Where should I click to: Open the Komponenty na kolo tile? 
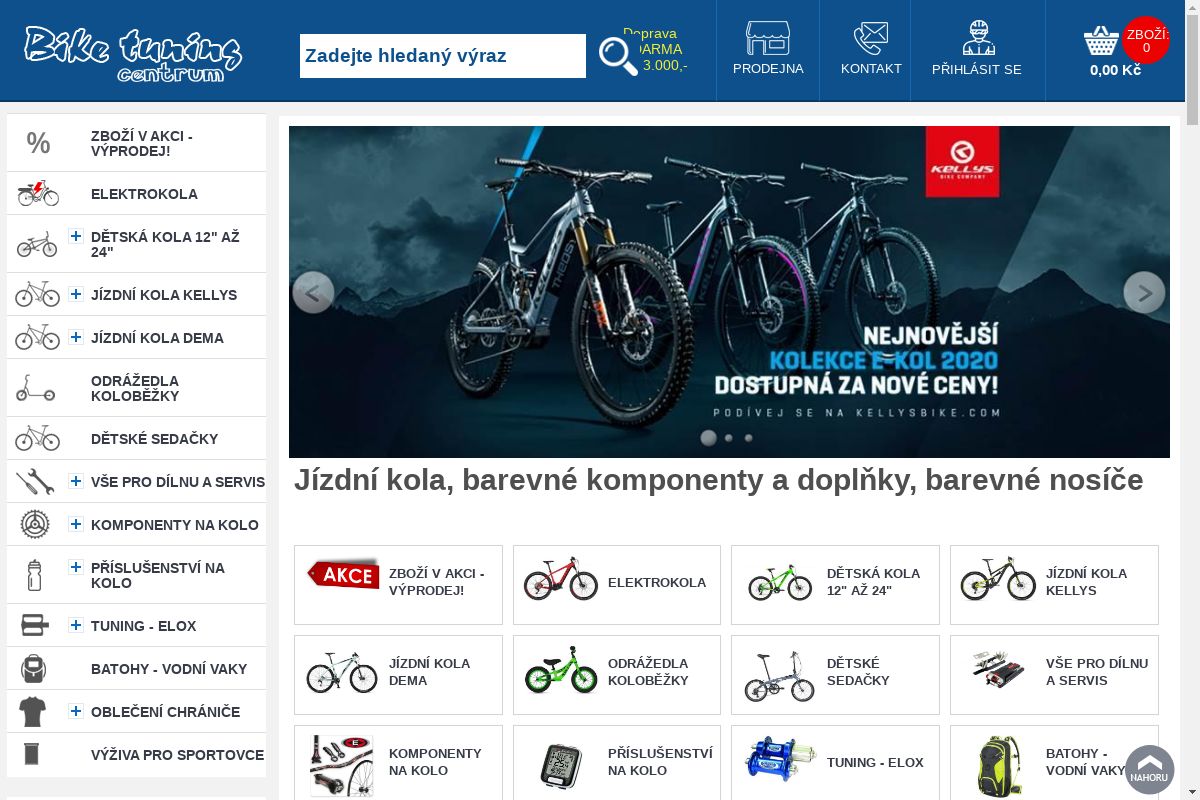tap(398, 762)
